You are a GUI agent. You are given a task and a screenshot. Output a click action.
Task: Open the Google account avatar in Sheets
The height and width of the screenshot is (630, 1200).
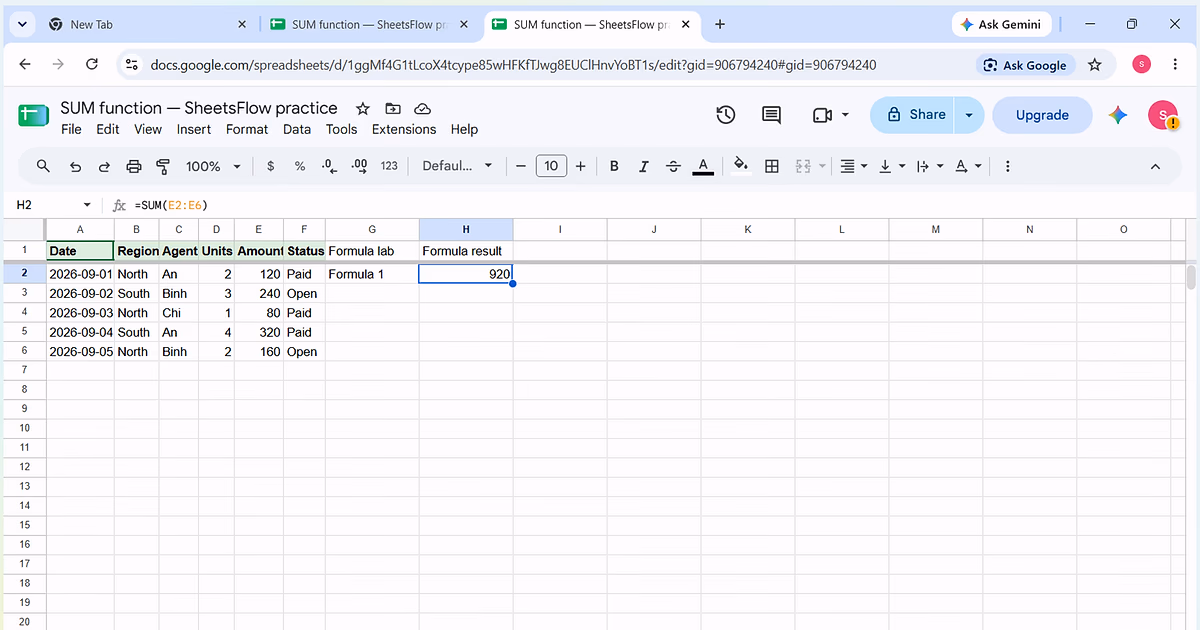pyautogui.click(x=1163, y=115)
